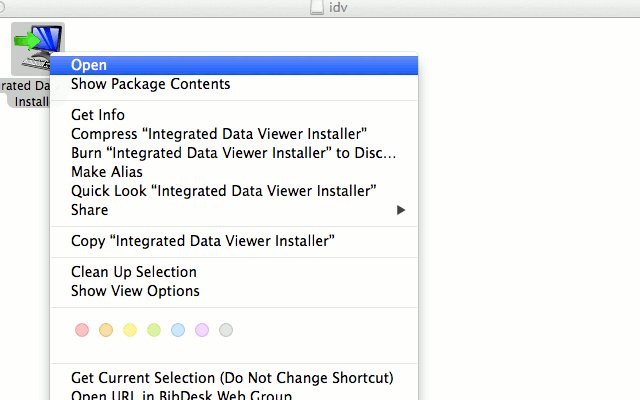Compress "Integrated Data Viewer Installer"
640x400 pixels.
(219, 134)
